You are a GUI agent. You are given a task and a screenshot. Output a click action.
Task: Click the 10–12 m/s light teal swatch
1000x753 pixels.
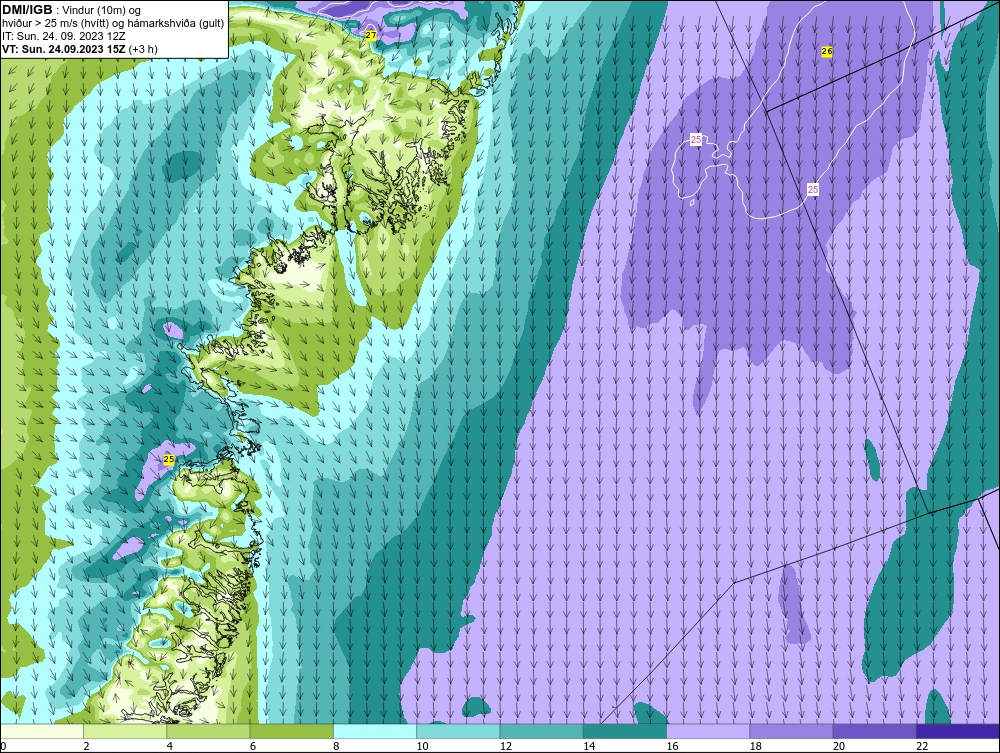point(458,731)
